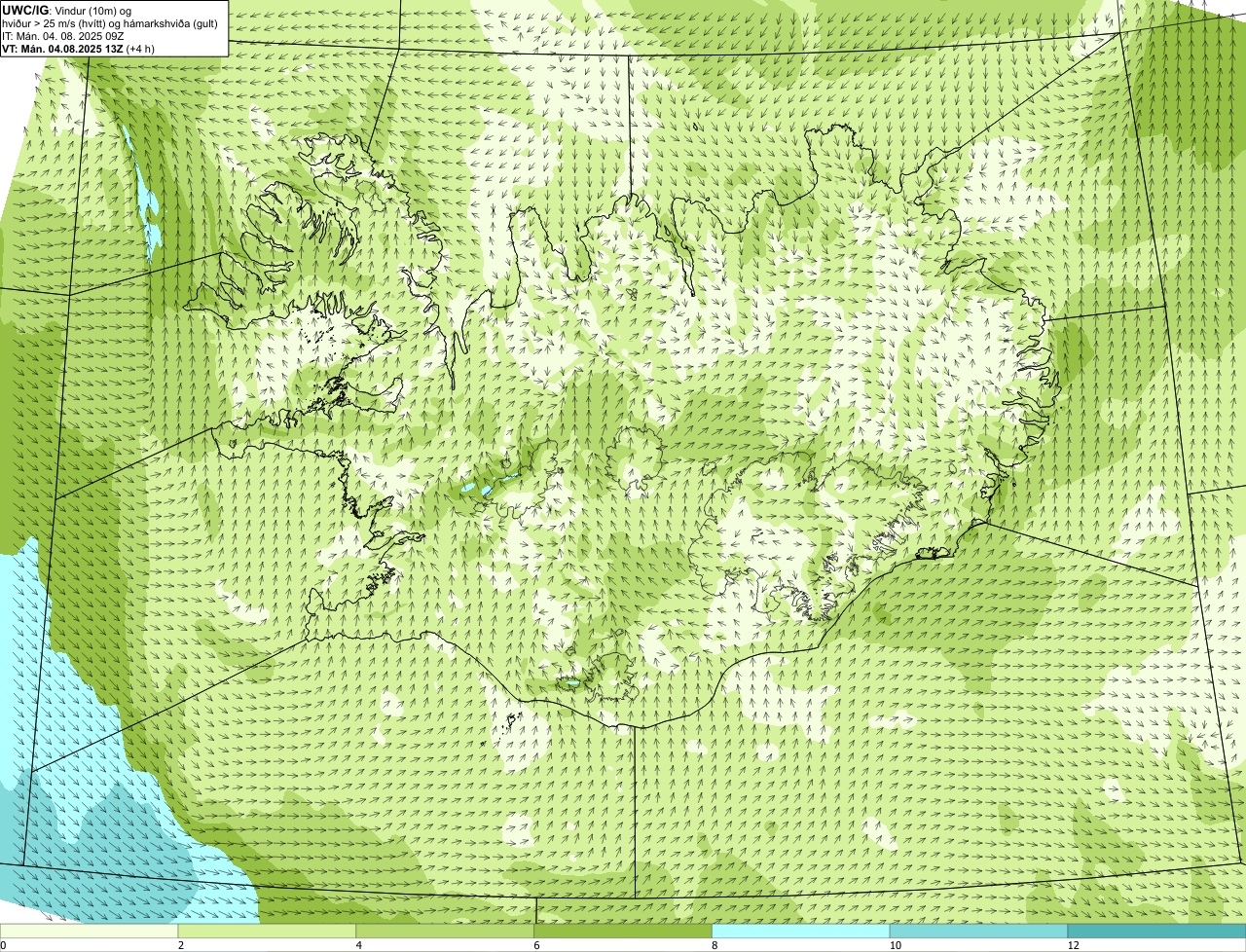Screen dimensions: 1246x952
Task: Click the legend tick label "2"
Action: click(180, 945)
